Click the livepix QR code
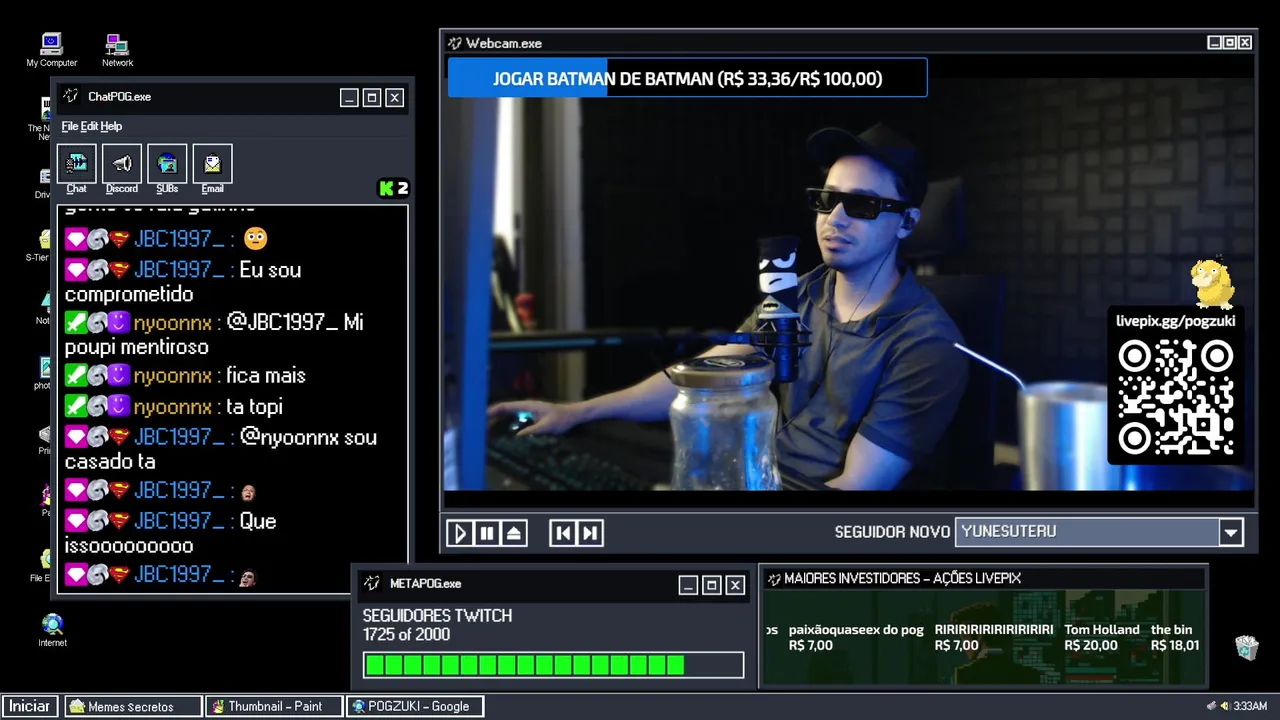1280x720 pixels. [x=1175, y=397]
